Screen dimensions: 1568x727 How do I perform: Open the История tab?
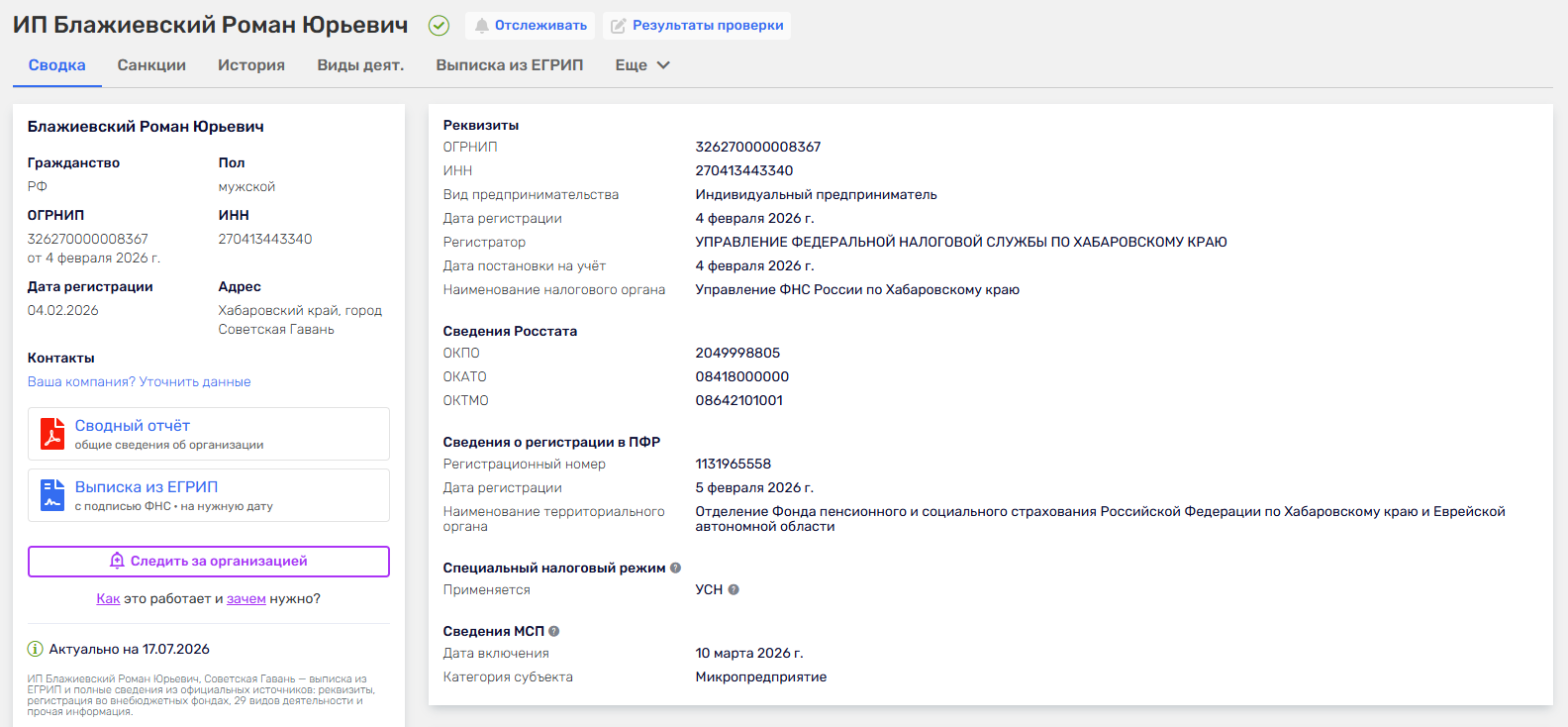click(251, 65)
